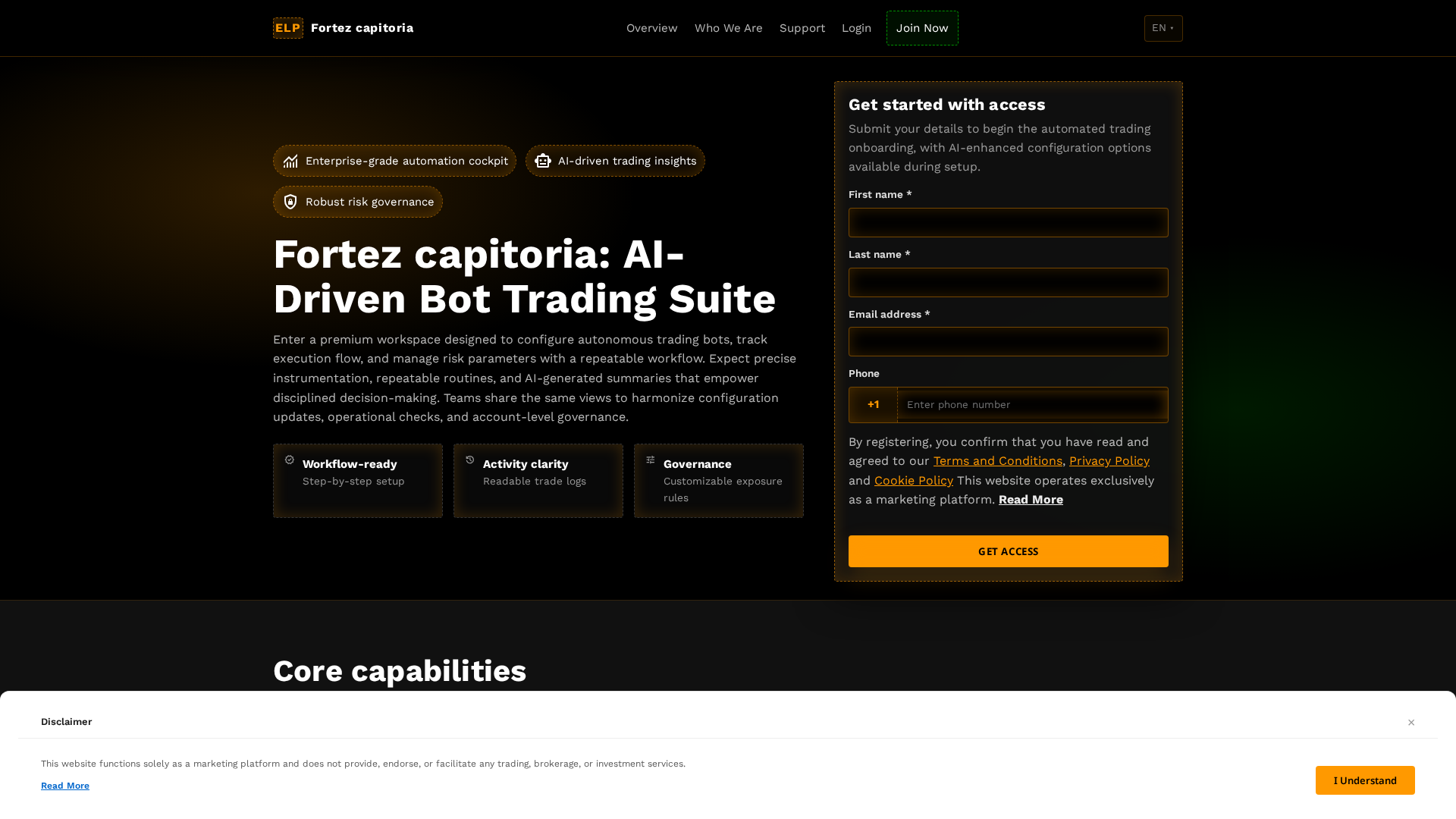The width and height of the screenshot is (1456, 819).
Task: Click the checkmark icon on the Workflow-ready card
Action: coord(290,460)
